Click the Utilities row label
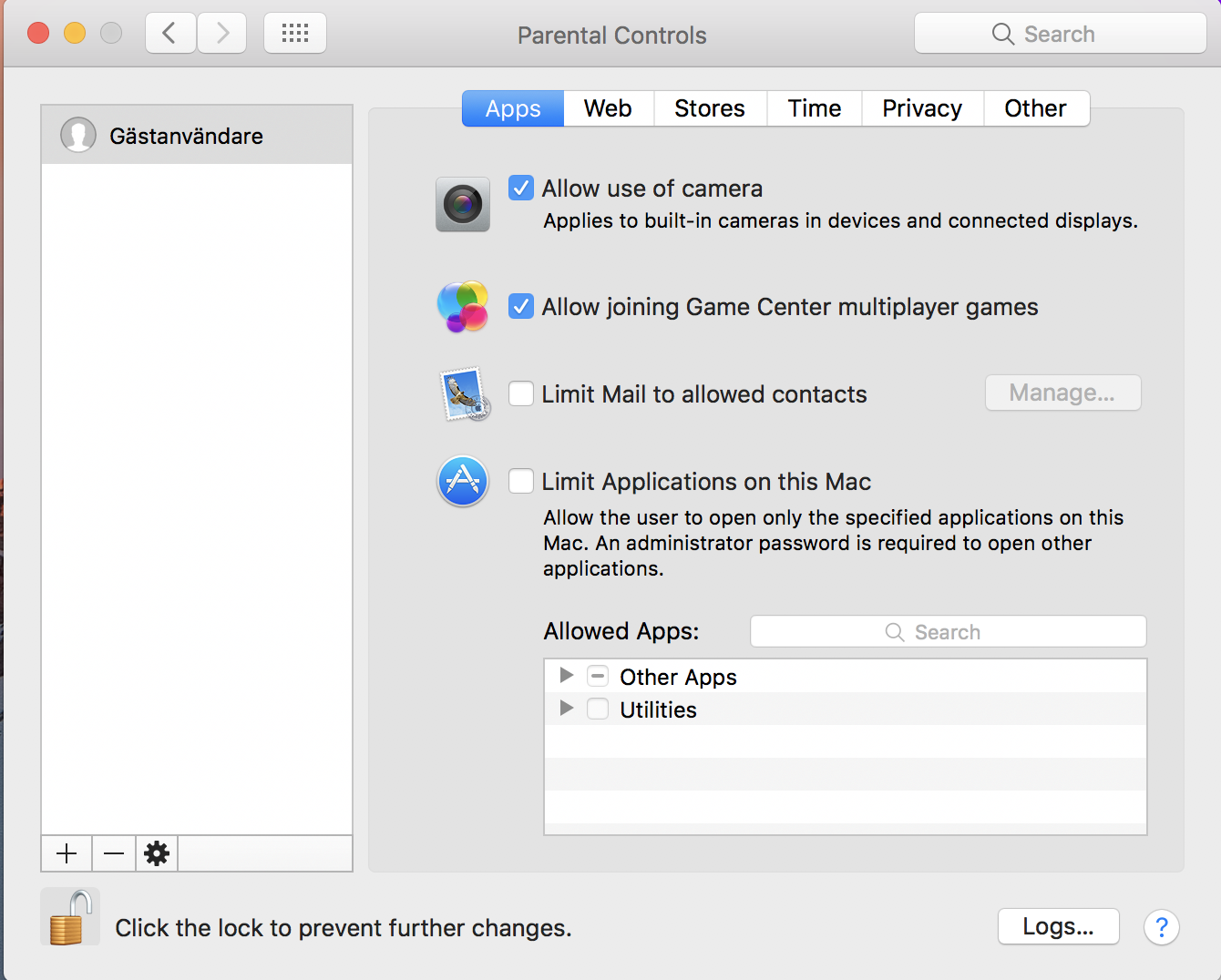This screenshot has height=980, width=1221. tap(658, 709)
